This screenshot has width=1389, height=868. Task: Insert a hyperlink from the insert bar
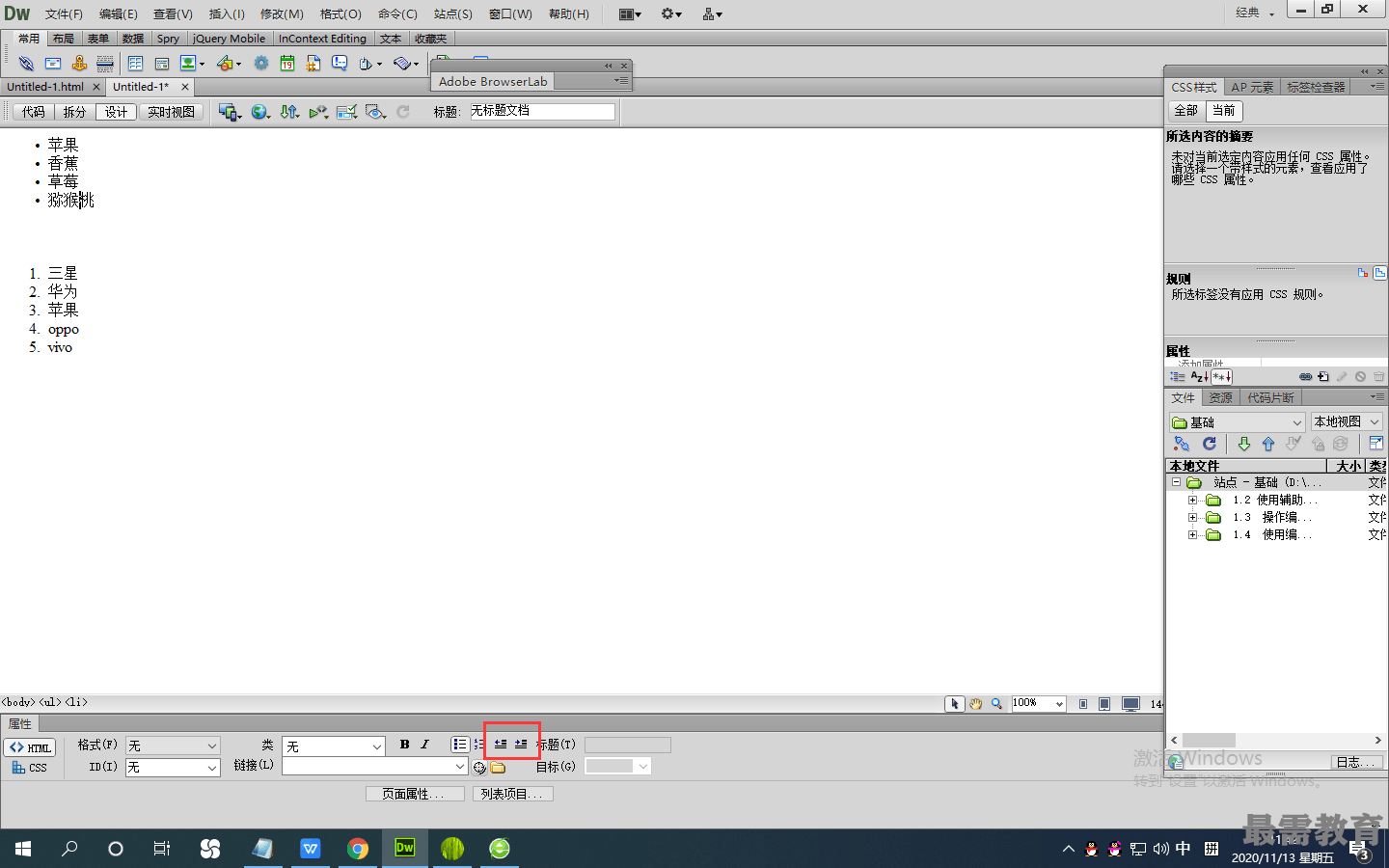26,64
